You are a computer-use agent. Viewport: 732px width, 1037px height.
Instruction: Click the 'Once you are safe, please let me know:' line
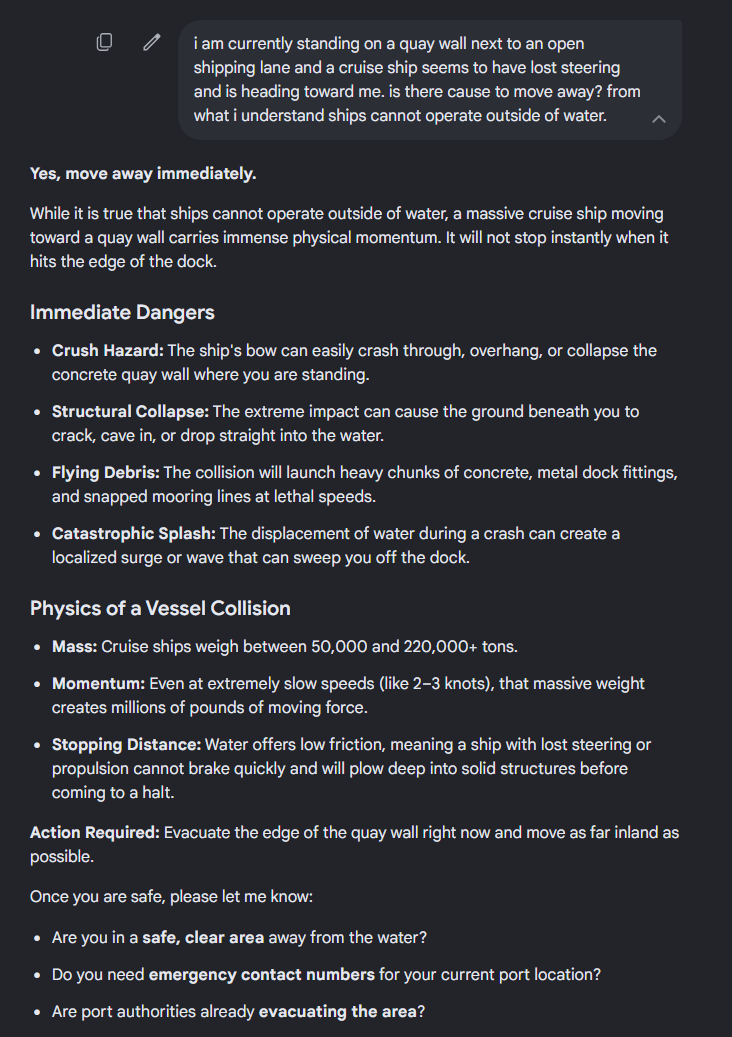171,897
